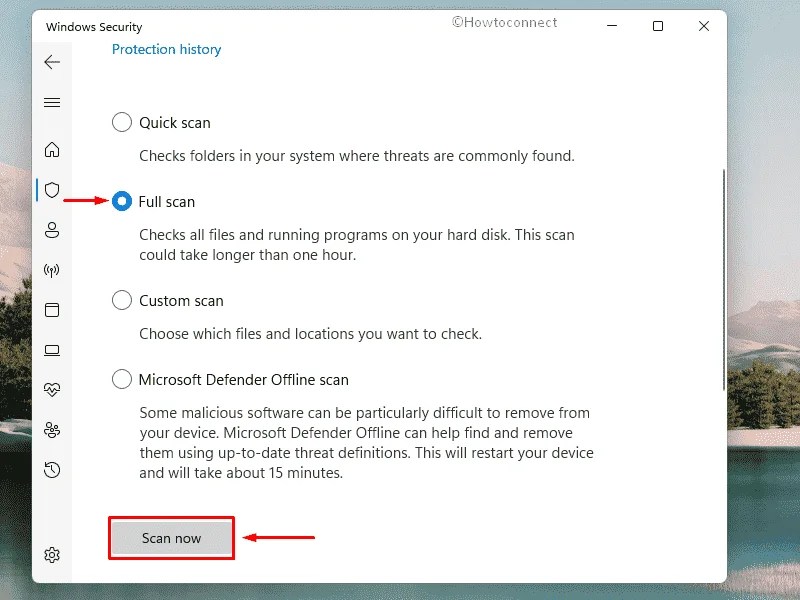Open Virus & threat protection from sidebar
800x600 pixels.
52,190
